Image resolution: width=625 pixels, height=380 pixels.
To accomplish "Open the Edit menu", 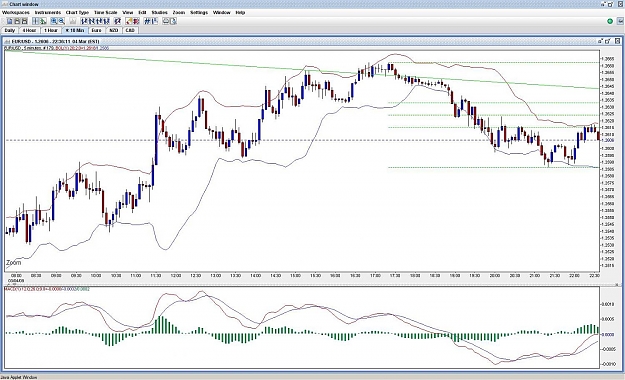I will point(142,12).
